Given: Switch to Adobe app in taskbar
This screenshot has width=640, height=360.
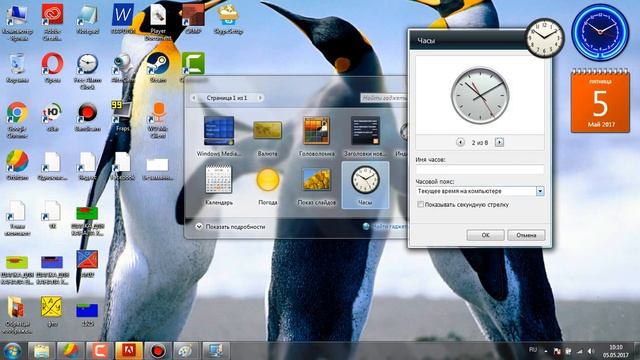Looking at the screenshot, I should click(x=129, y=351).
